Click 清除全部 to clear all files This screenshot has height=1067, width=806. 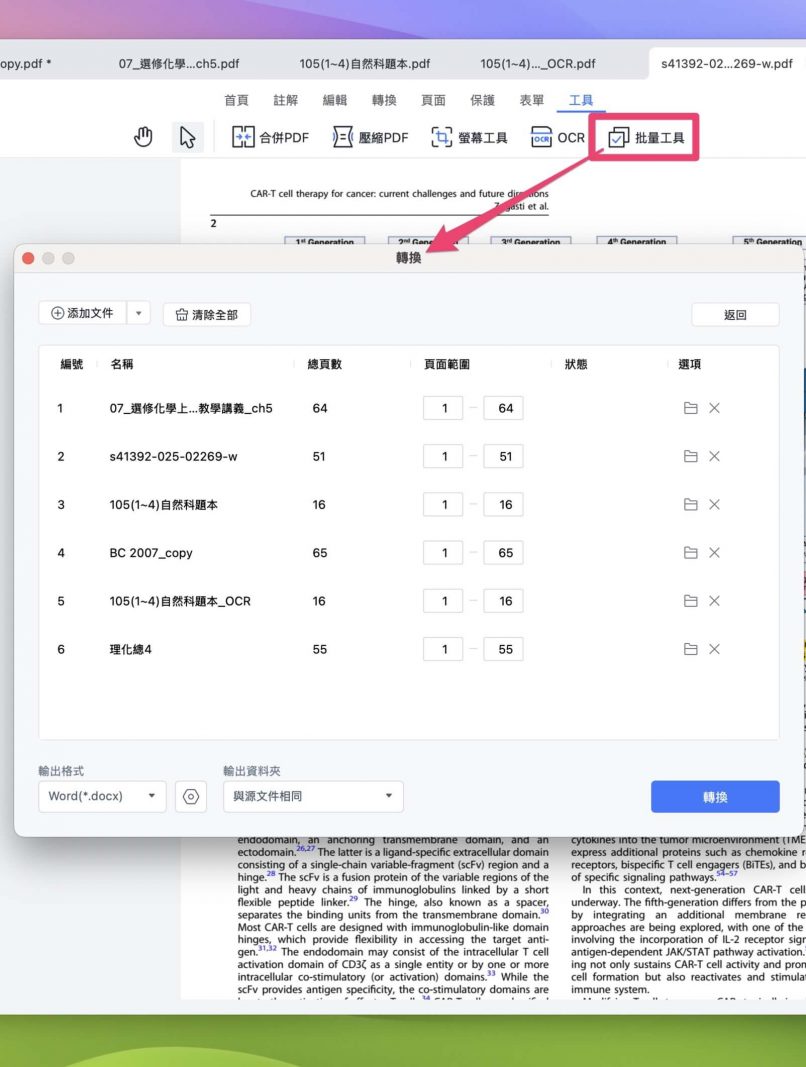(207, 314)
